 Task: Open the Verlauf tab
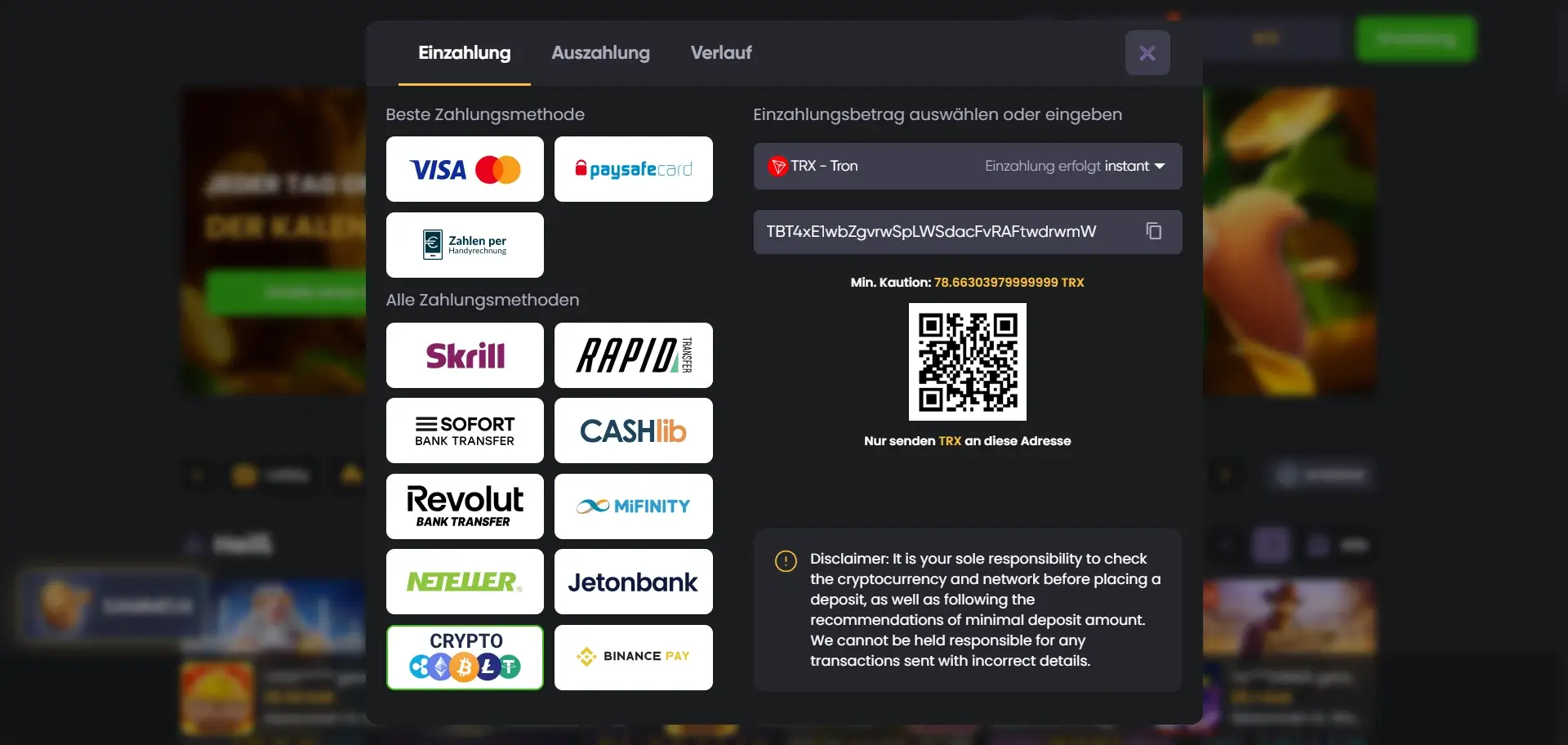pos(721,52)
